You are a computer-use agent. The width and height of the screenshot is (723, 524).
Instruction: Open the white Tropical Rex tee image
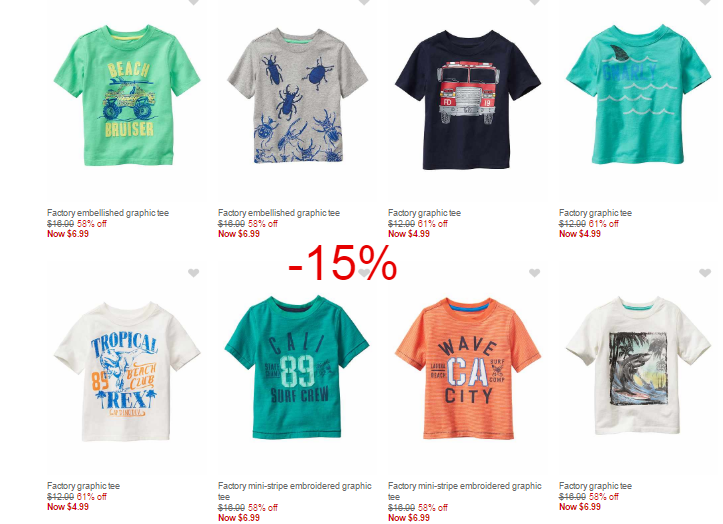[x=127, y=372]
